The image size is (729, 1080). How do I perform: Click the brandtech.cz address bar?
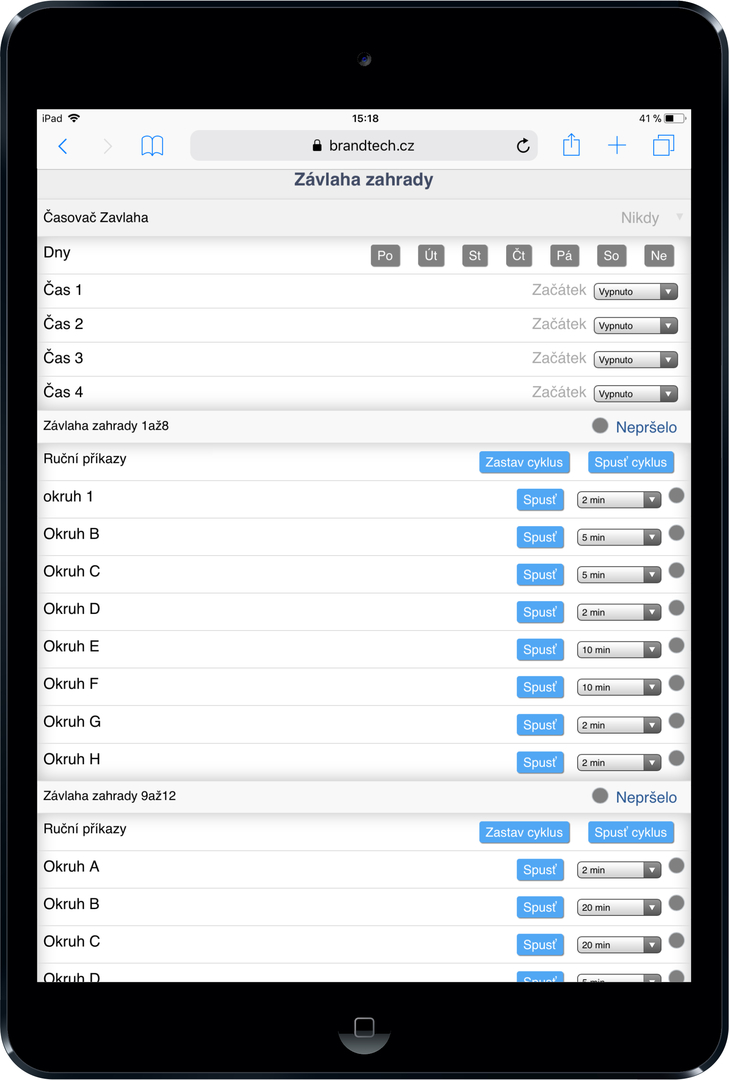click(364, 145)
